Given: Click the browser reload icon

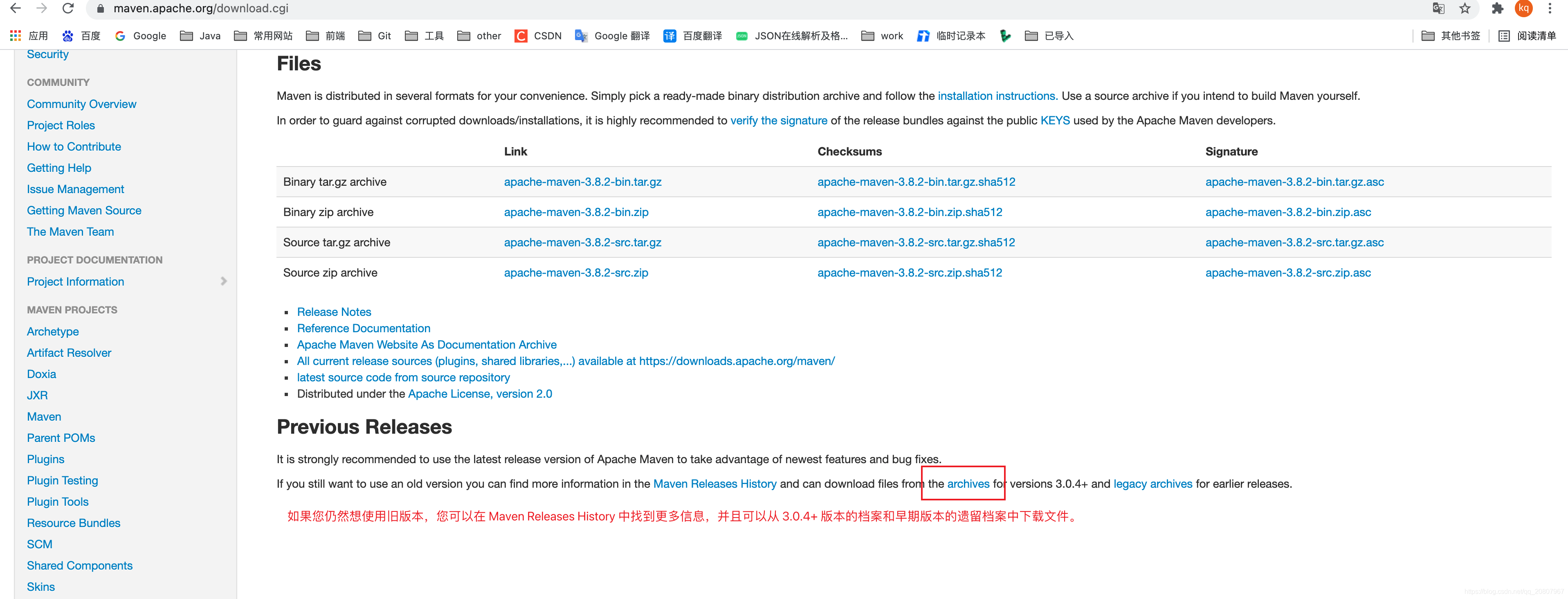Looking at the screenshot, I should coord(67,9).
